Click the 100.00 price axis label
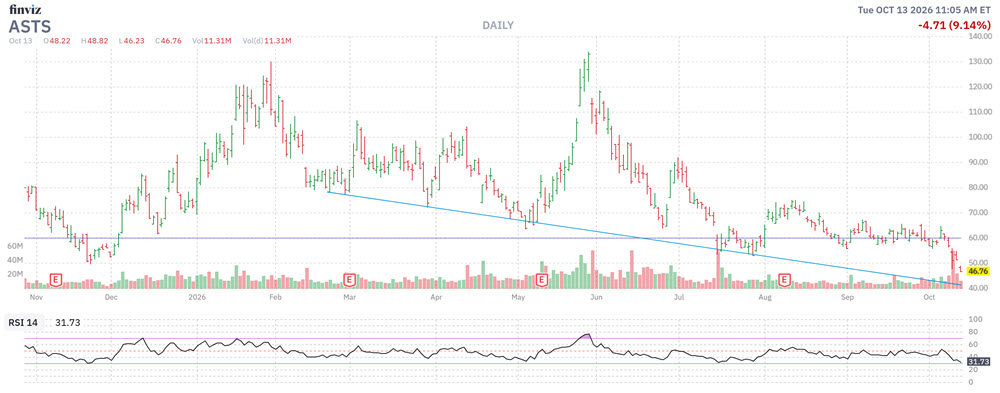The width and height of the screenshot is (1000, 393). [x=980, y=137]
